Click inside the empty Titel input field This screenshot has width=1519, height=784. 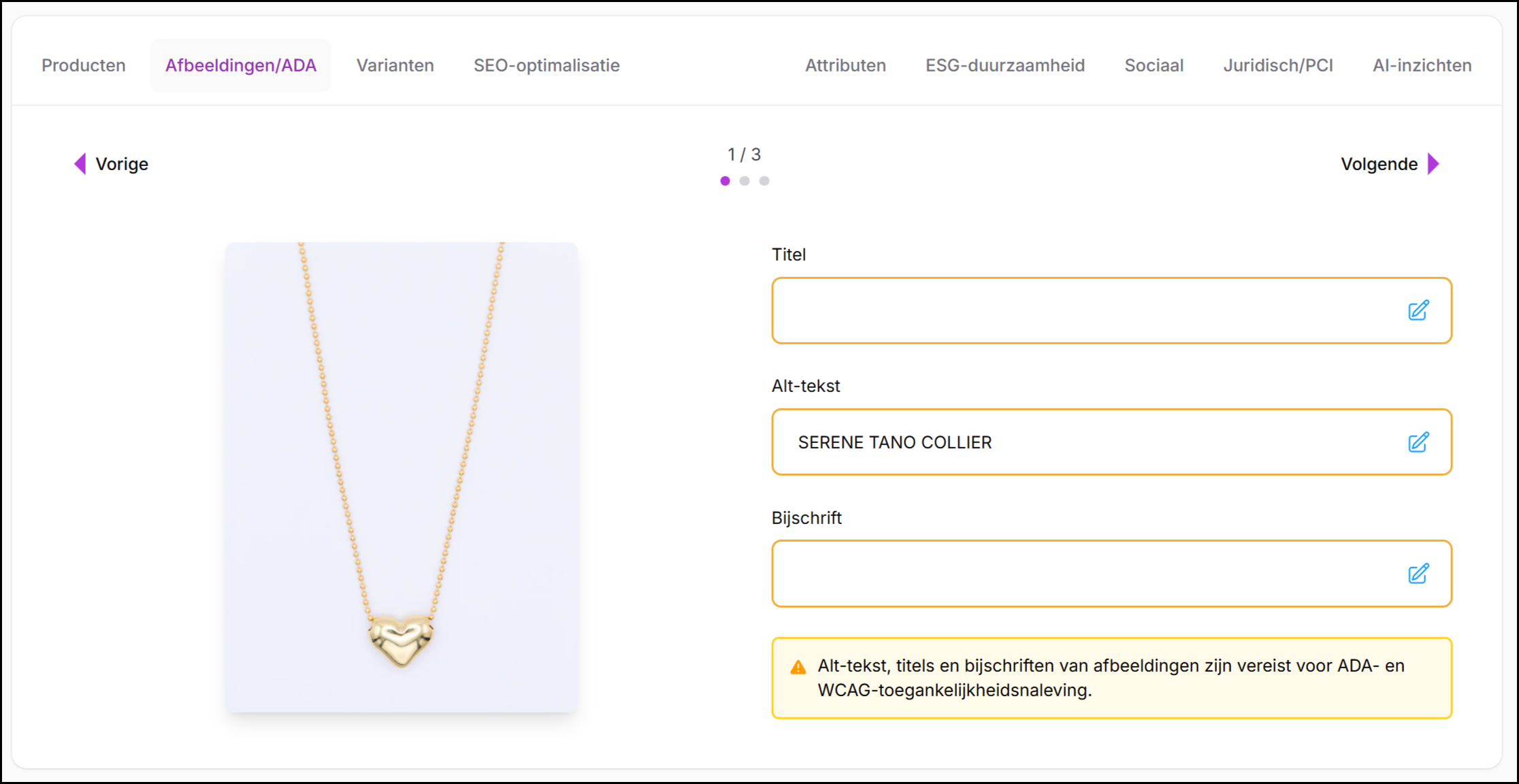[1082, 310]
